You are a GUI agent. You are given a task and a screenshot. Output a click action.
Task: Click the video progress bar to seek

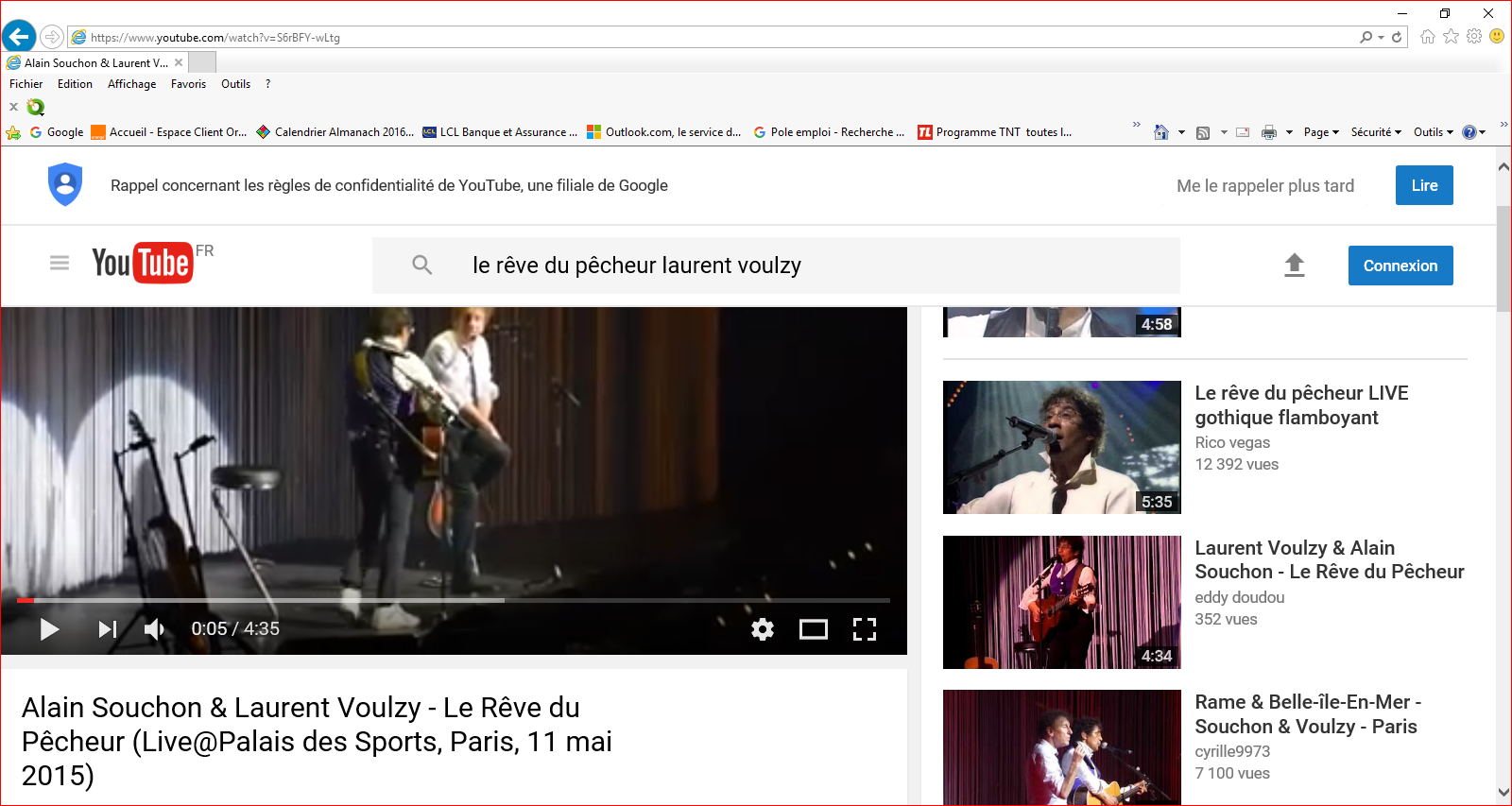(454, 600)
